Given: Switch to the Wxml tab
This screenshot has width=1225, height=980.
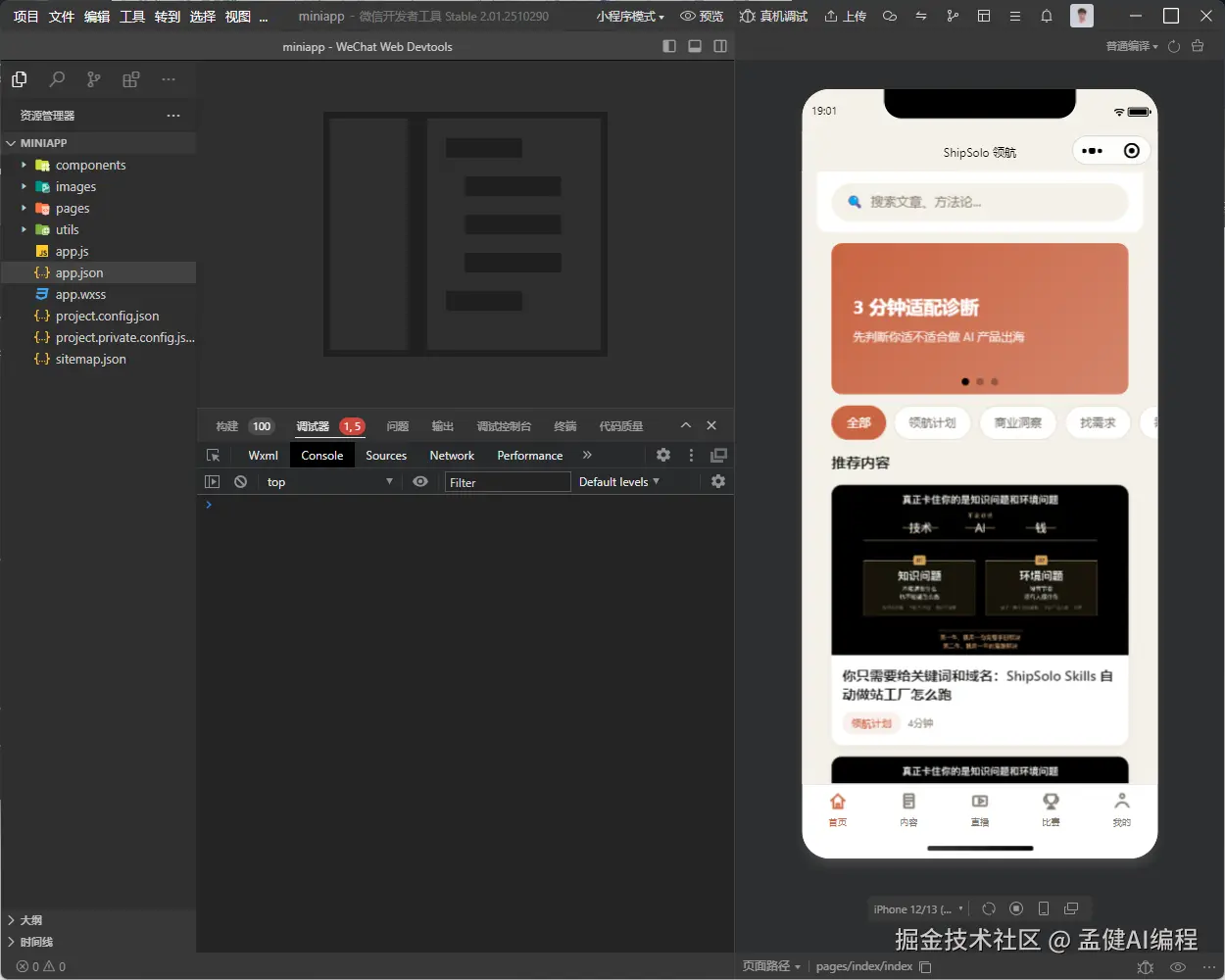Looking at the screenshot, I should [263, 455].
